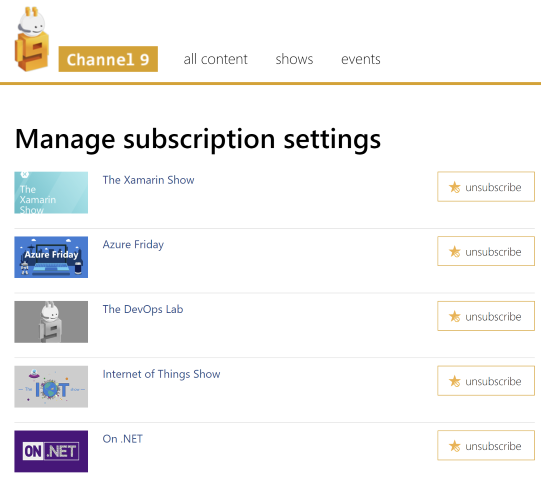Click the Channel 9 mascot logo
541x480 pixels.
tap(32, 39)
